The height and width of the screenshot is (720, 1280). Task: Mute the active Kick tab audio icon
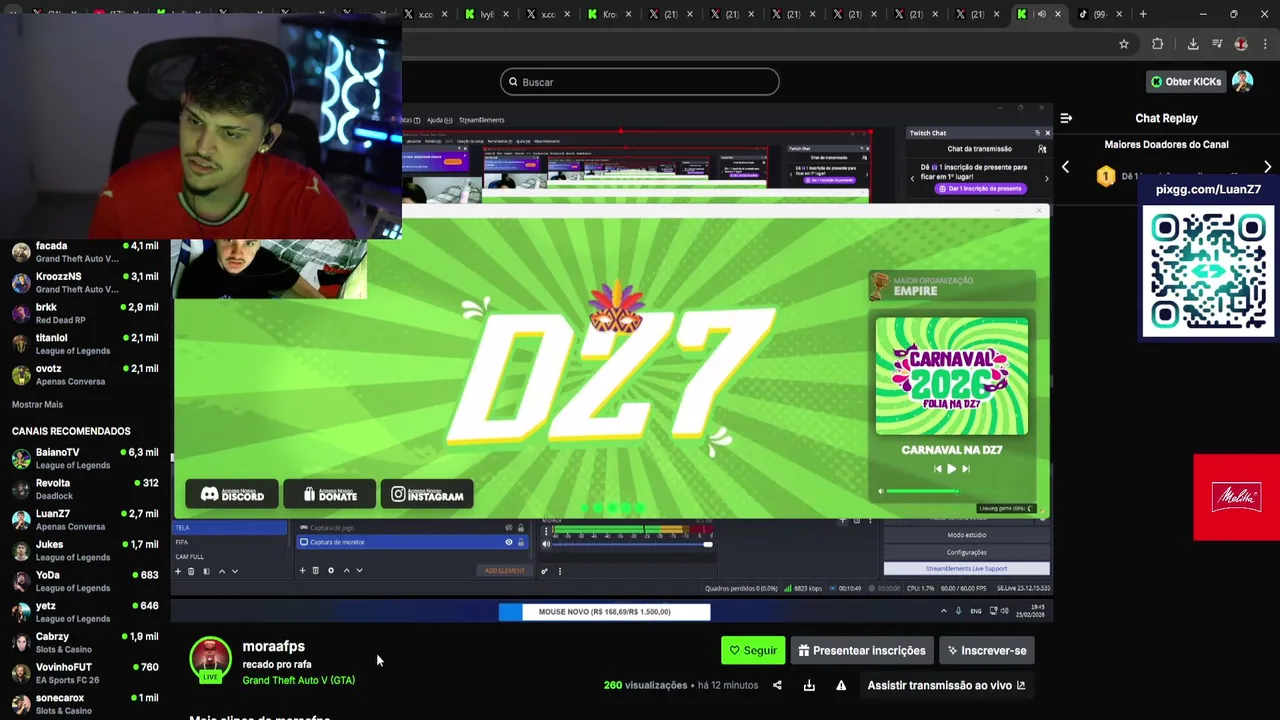(1041, 14)
